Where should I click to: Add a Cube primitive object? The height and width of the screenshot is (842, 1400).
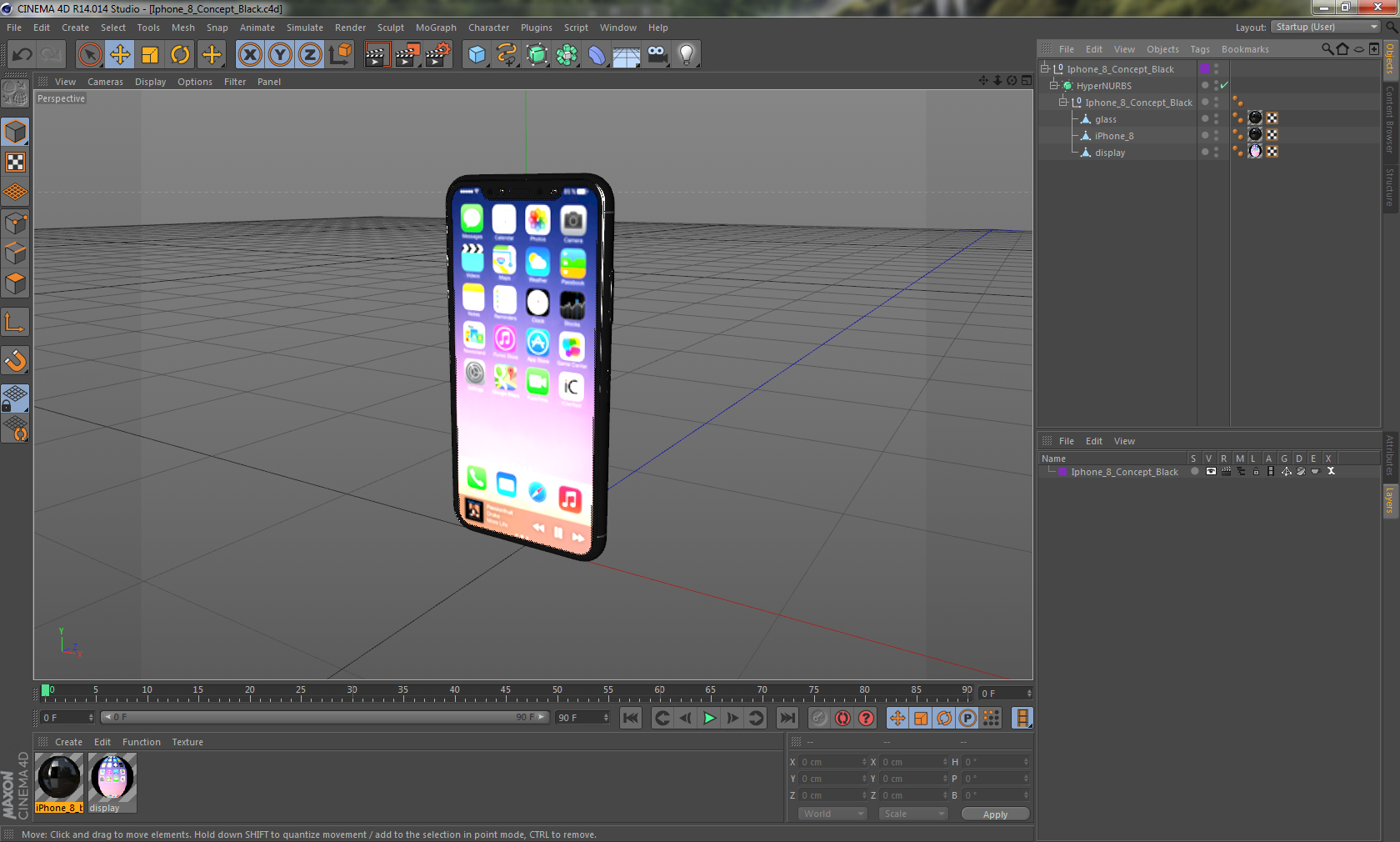click(x=477, y=55)
